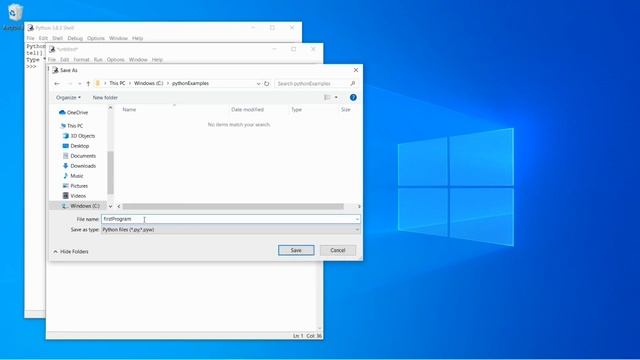Click the Music note icon
The image size is (640, 360).
click(x=65, y=176)
